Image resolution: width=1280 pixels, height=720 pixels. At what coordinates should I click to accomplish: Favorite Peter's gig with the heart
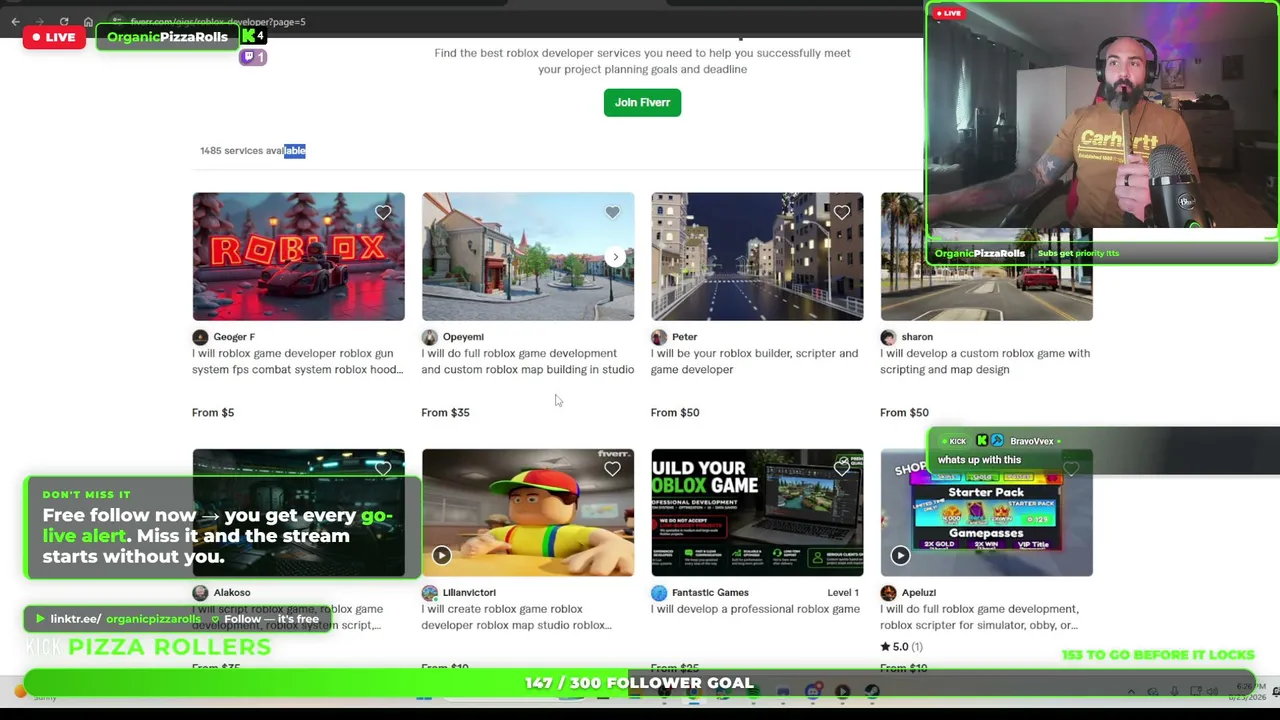tap(841, 212)
